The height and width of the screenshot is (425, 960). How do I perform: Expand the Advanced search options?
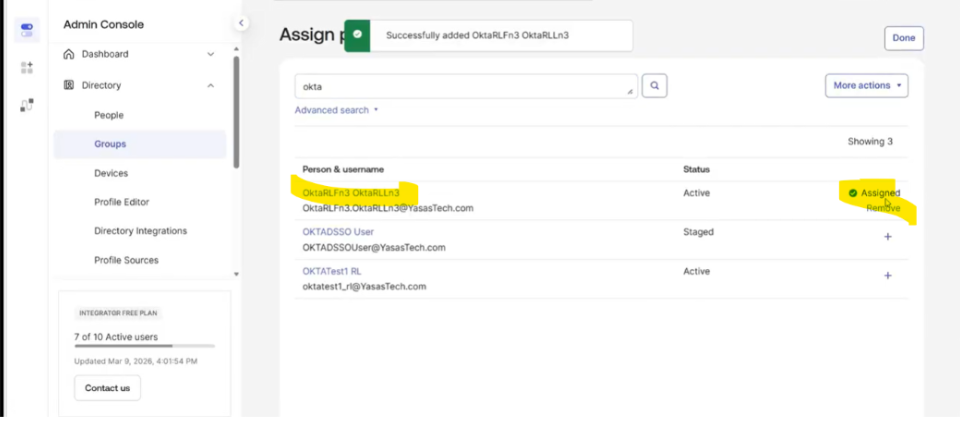(x=336, y=110)
